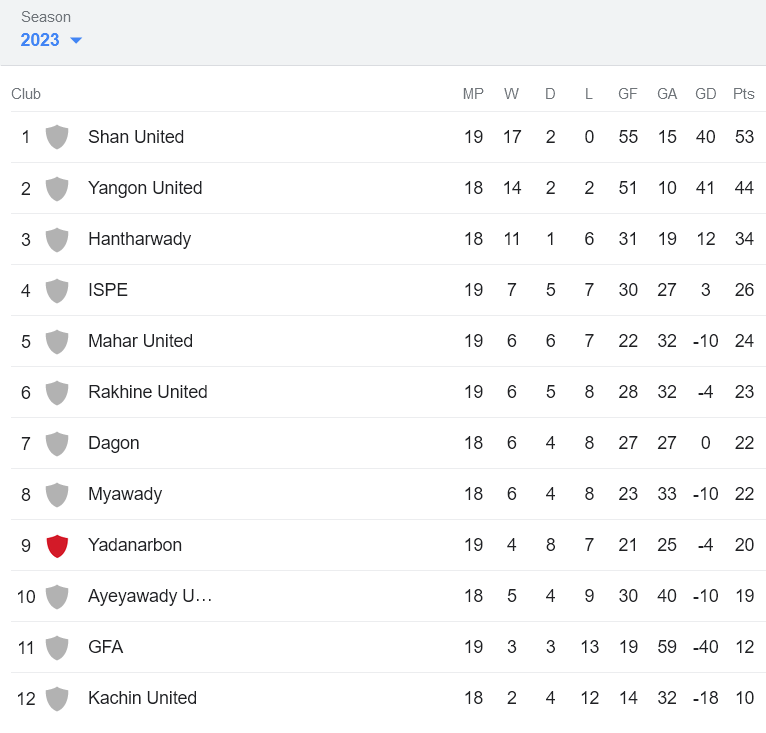Click Mahar United's shield icon
Screen dimensions: 766x733
pyautogui.click(x=57, y=341)
